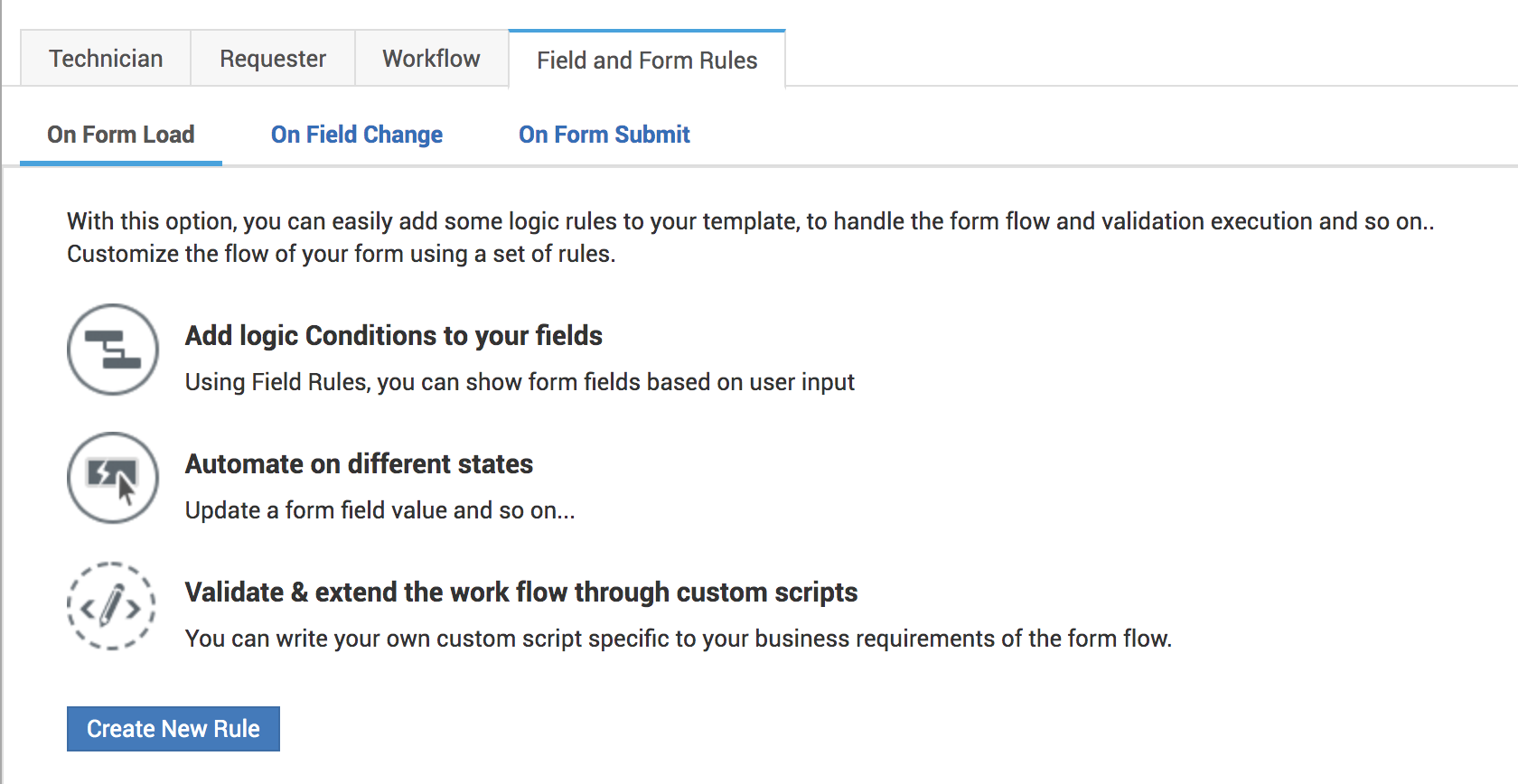1518x784 pixels.
Task: Click the "Customize the flow of your form" line
Action: tap(342, 254)
